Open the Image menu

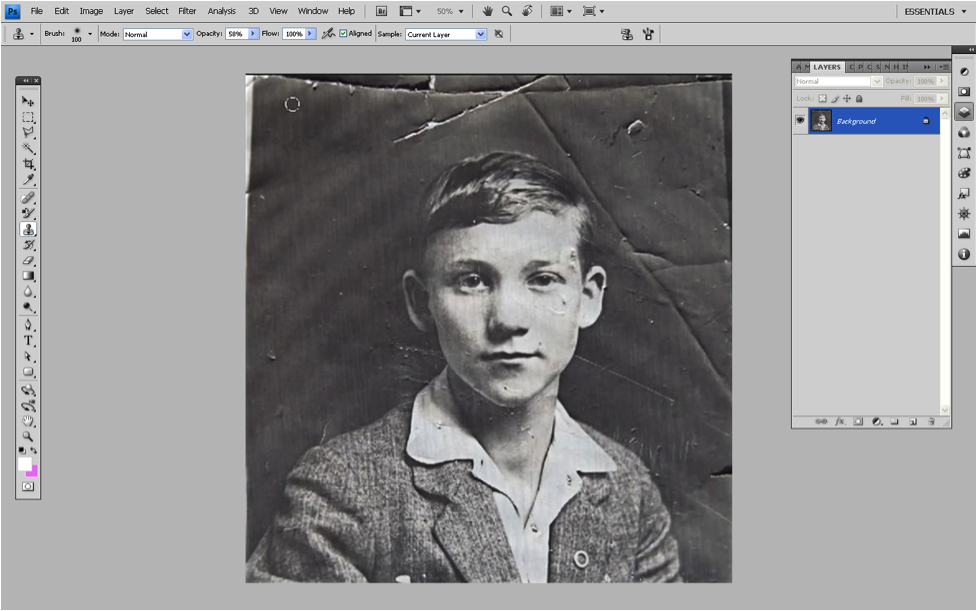(x=91, y=11)
